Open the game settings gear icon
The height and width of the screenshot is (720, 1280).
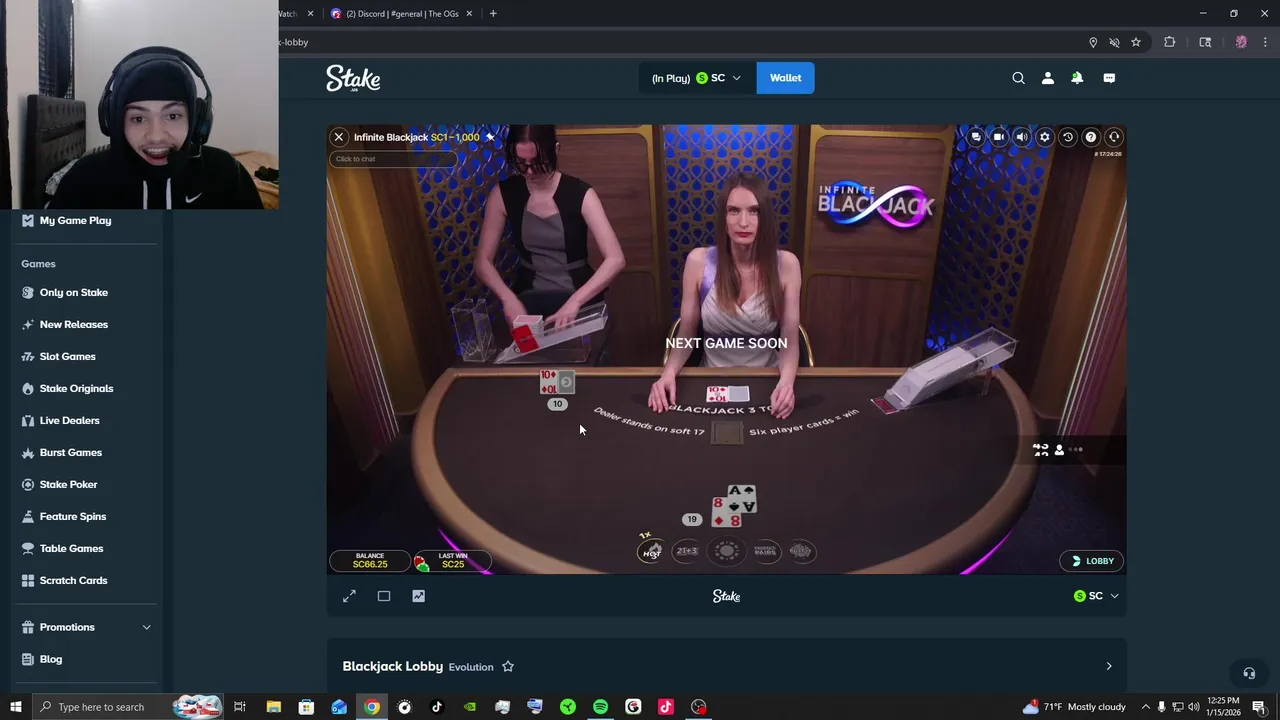(x=1045, y=137)
